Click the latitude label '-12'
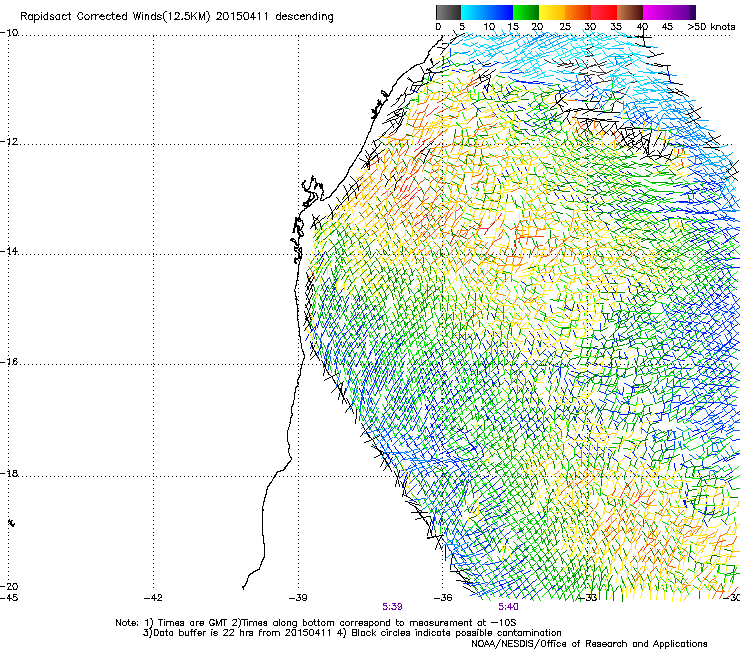 click(9, 142)
